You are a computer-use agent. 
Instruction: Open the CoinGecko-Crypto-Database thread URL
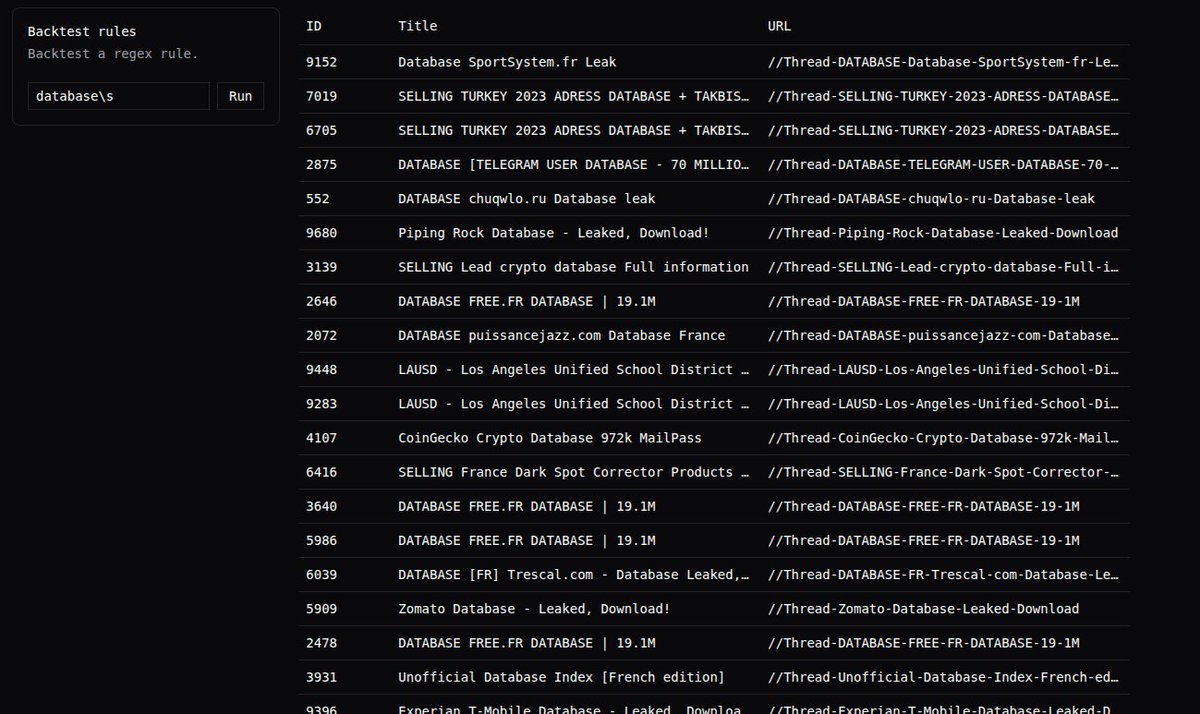pos(943,438)
